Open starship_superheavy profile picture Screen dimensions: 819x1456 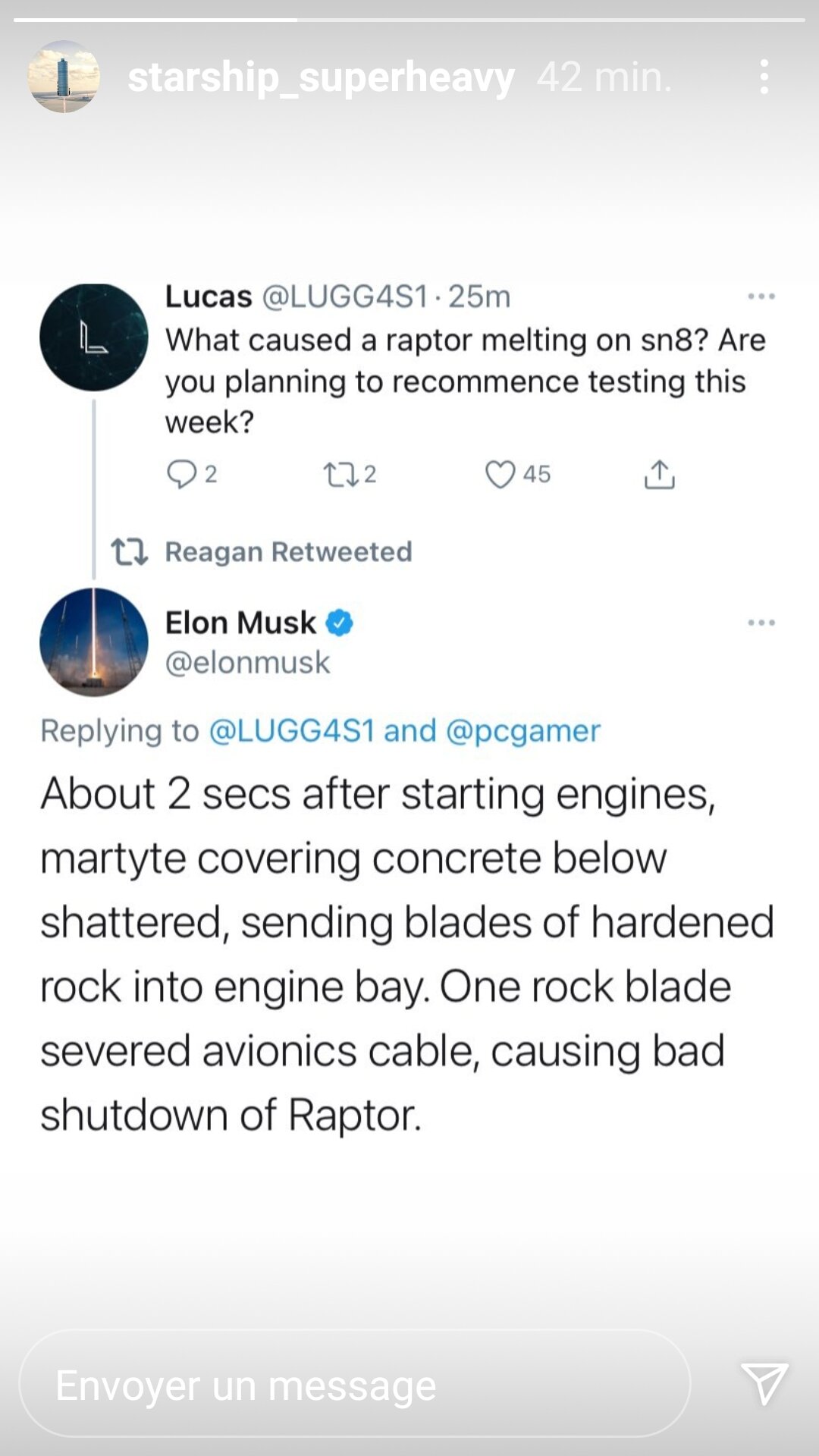click(64, 77)
